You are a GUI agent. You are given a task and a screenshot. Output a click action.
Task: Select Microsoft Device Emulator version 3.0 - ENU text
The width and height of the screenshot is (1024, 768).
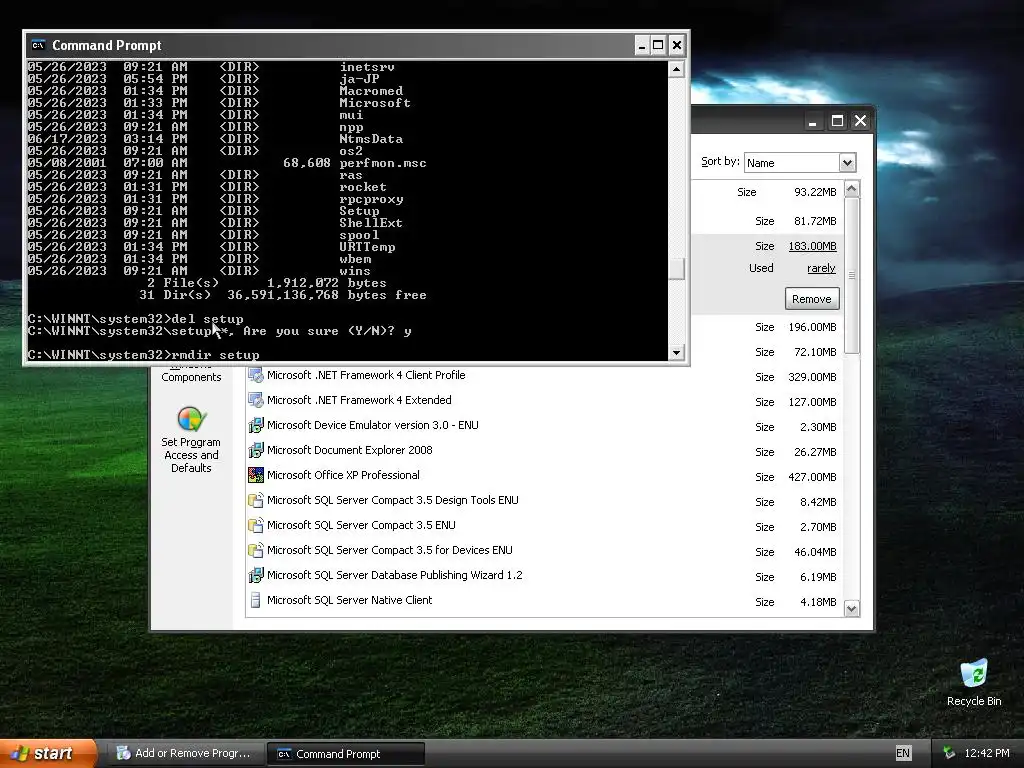click(372, 425)
